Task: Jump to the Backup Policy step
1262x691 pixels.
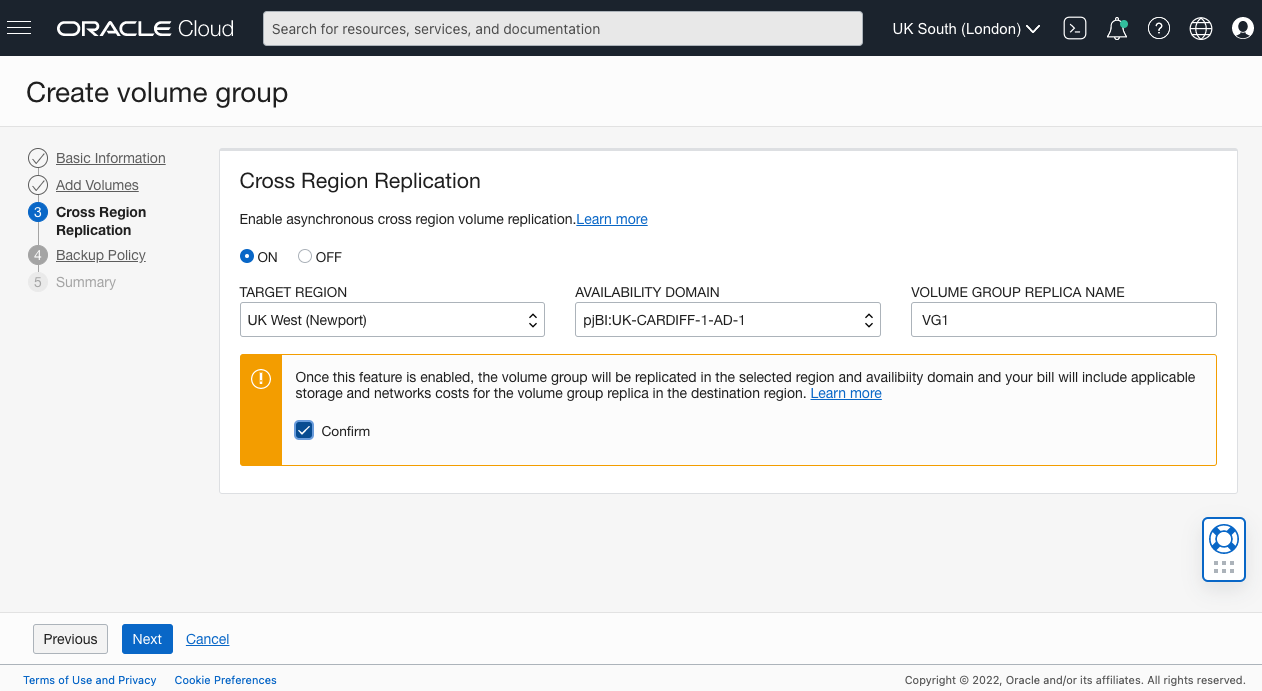Action: coord(100,255)
